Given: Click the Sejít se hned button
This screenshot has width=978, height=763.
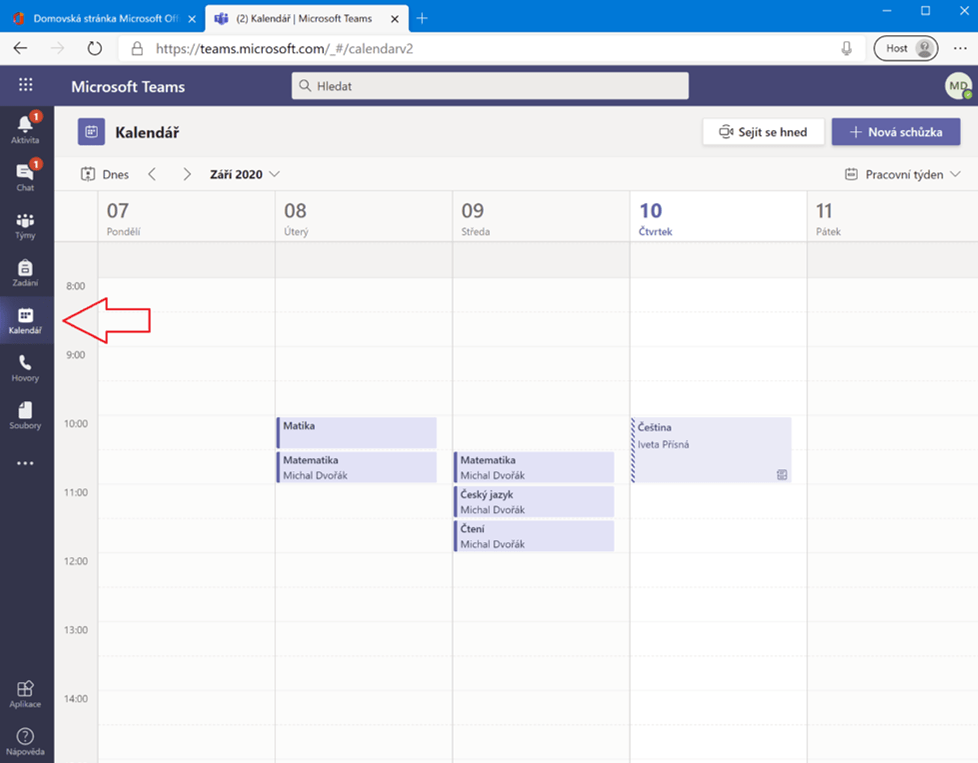Looking at the screenshot, I should pyautogui.click(x=762, y=132).
